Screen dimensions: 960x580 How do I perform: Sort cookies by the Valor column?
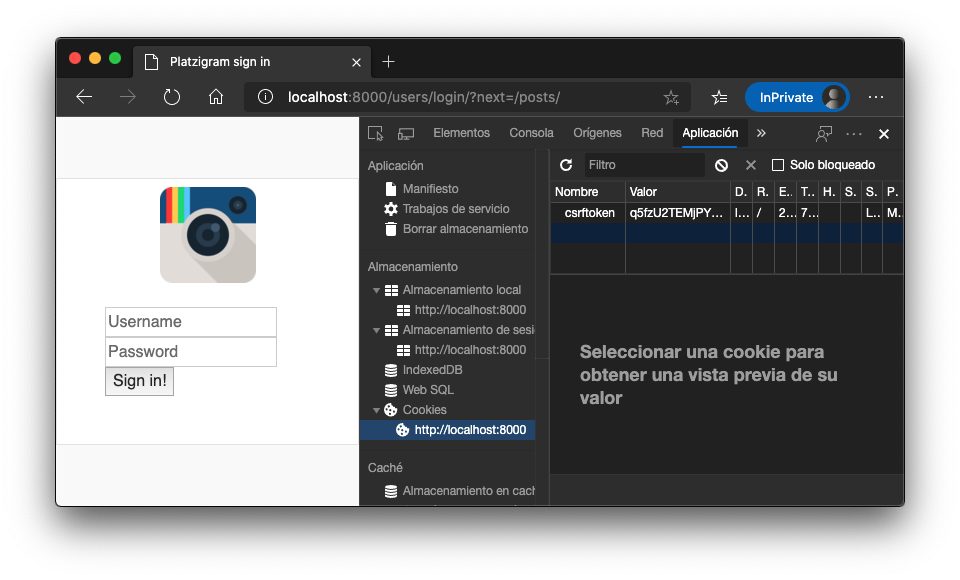(x=678, y=192)
